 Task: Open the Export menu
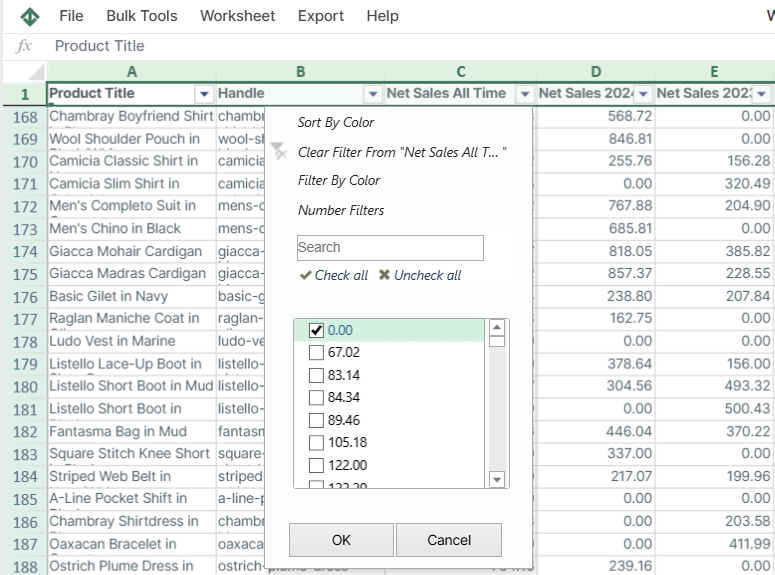pyautogui.click(x=320, y=16)
